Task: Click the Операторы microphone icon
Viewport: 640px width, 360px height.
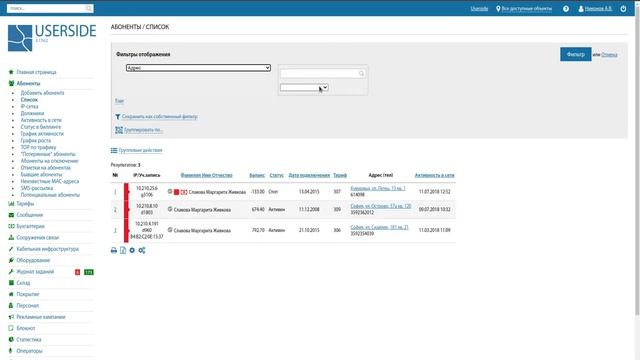Action: point(11,351)
